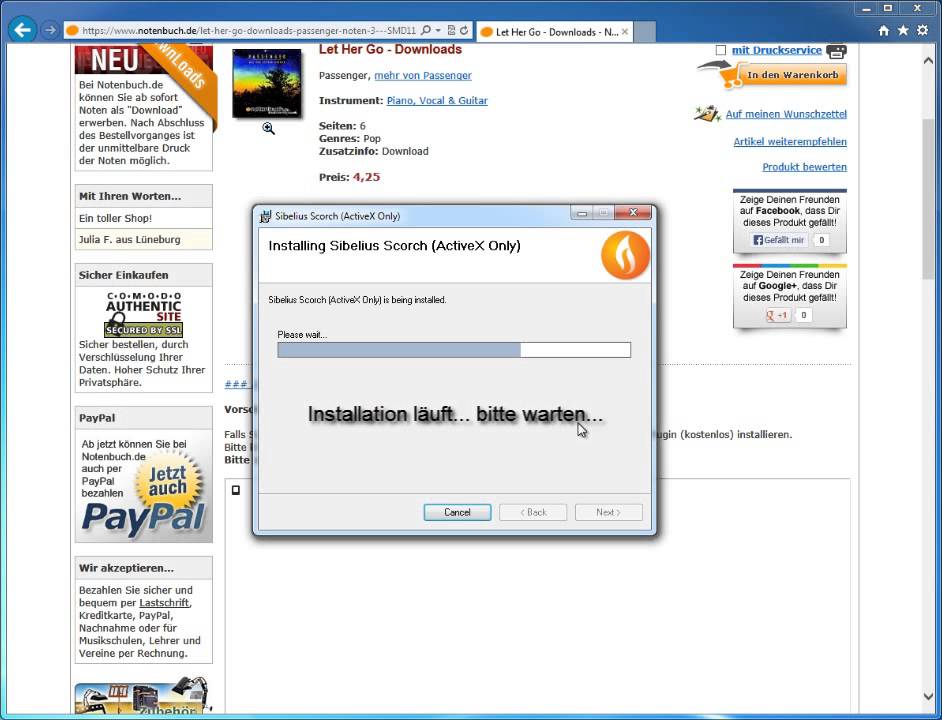The height and width of the screenshot is (720, 942).
Task: Click the Zubehör banner at bottom left
Action: (x=144, y=697)
